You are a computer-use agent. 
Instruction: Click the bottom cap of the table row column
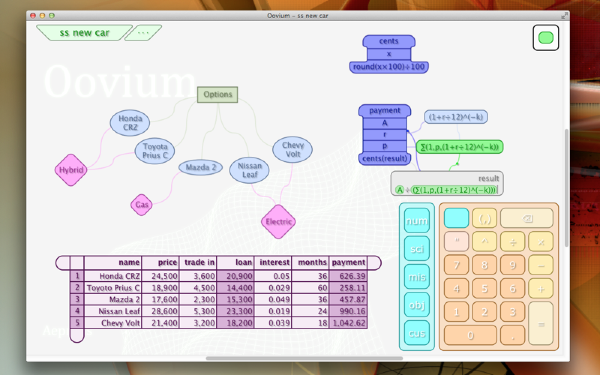77,336
